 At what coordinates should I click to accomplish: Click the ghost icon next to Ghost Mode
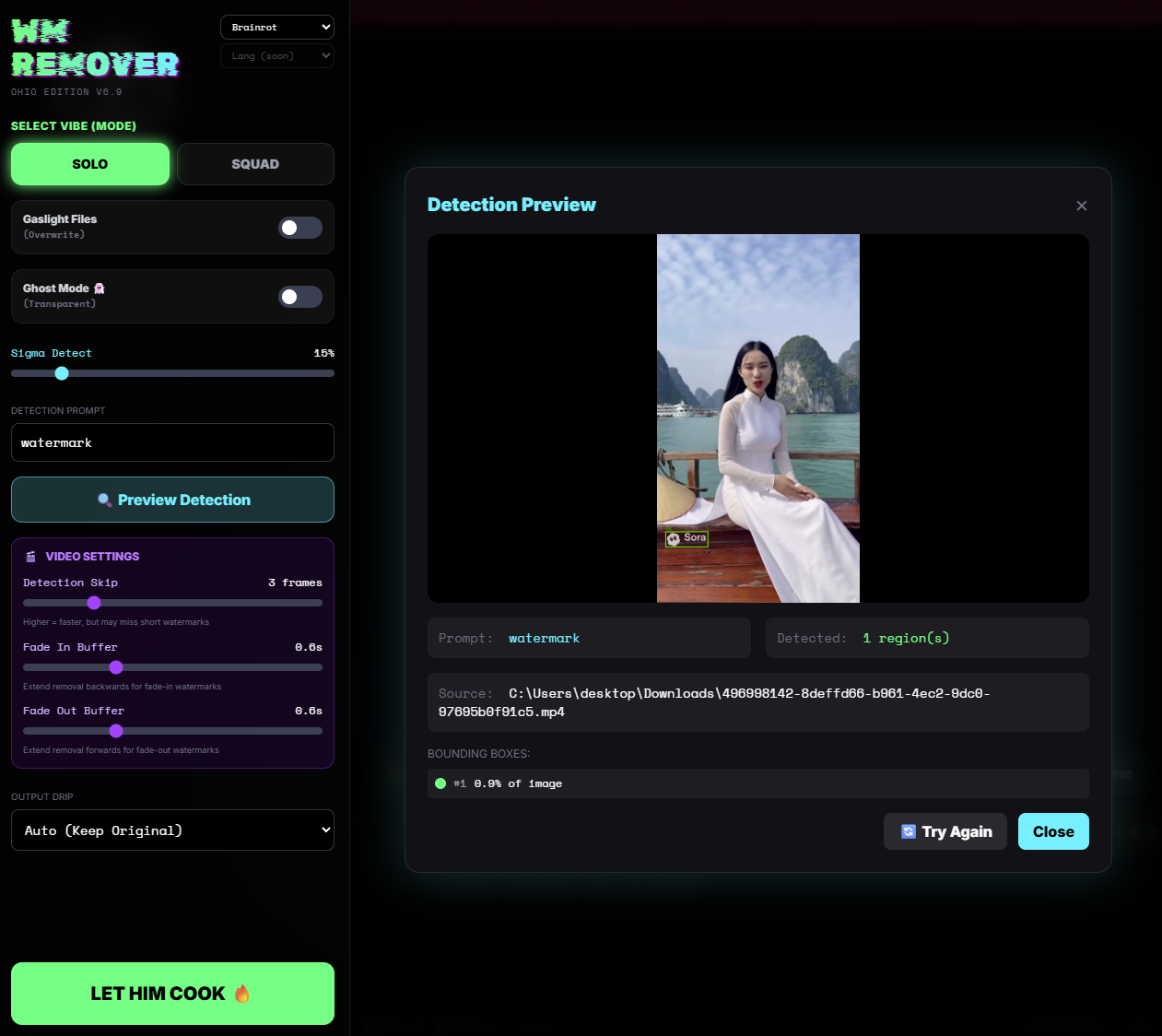(x=101, y=288)
